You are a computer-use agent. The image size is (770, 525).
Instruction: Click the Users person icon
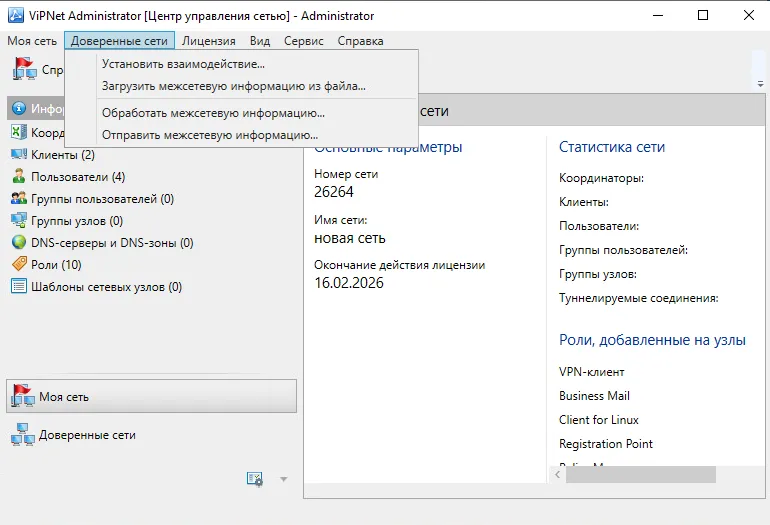[19, 176]
